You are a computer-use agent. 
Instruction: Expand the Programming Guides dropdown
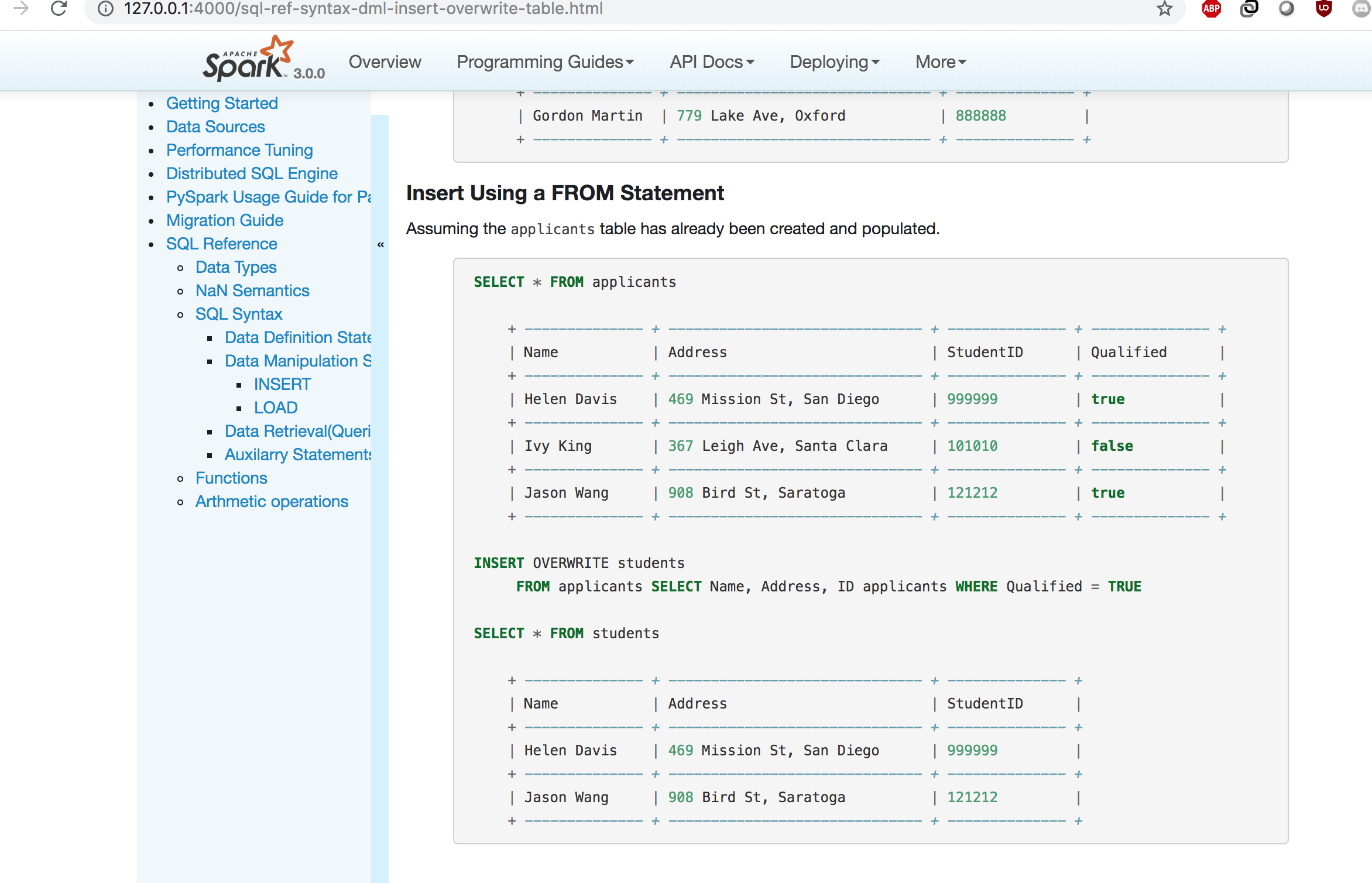[545, 62]
